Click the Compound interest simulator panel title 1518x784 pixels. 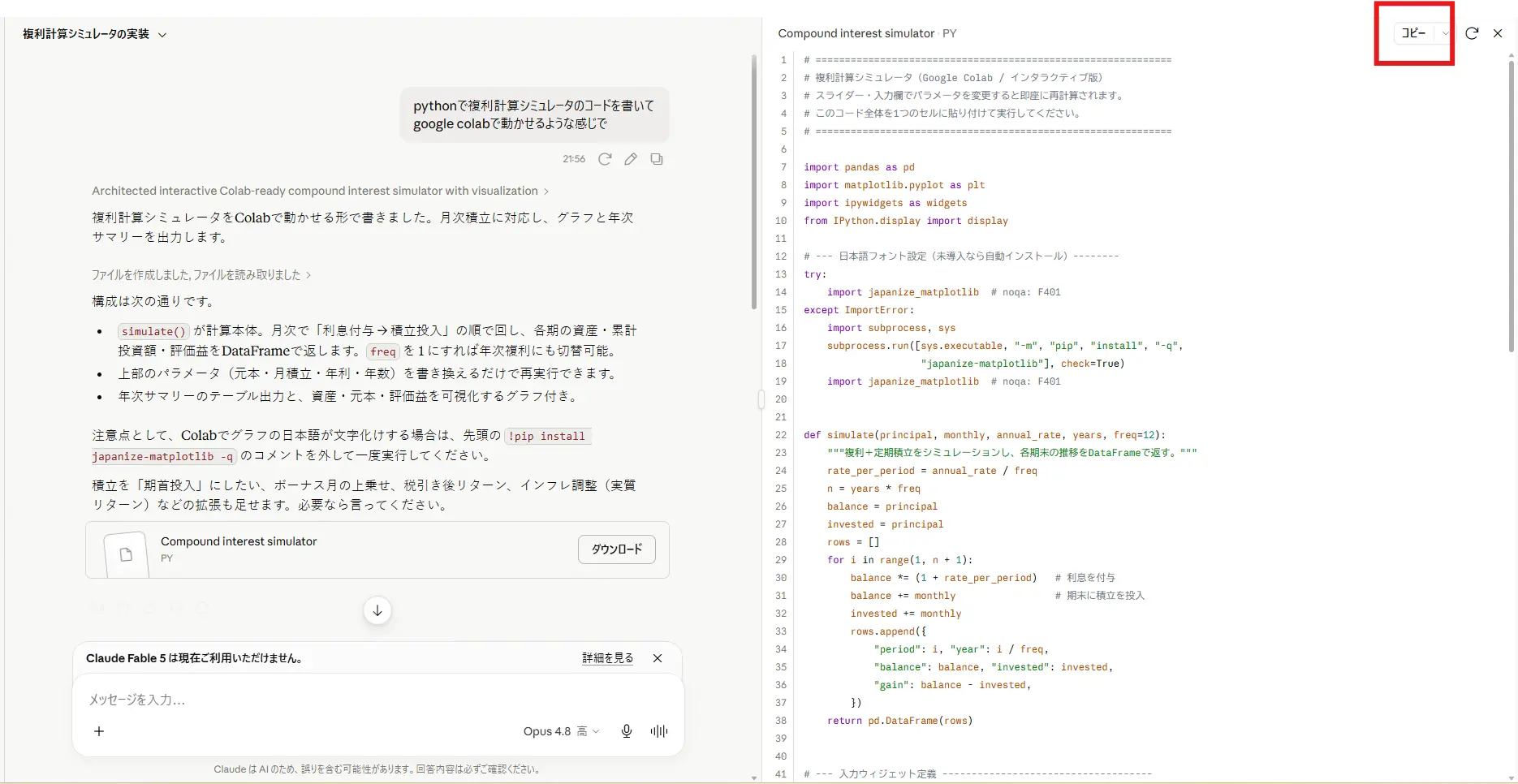coord(856,33)
